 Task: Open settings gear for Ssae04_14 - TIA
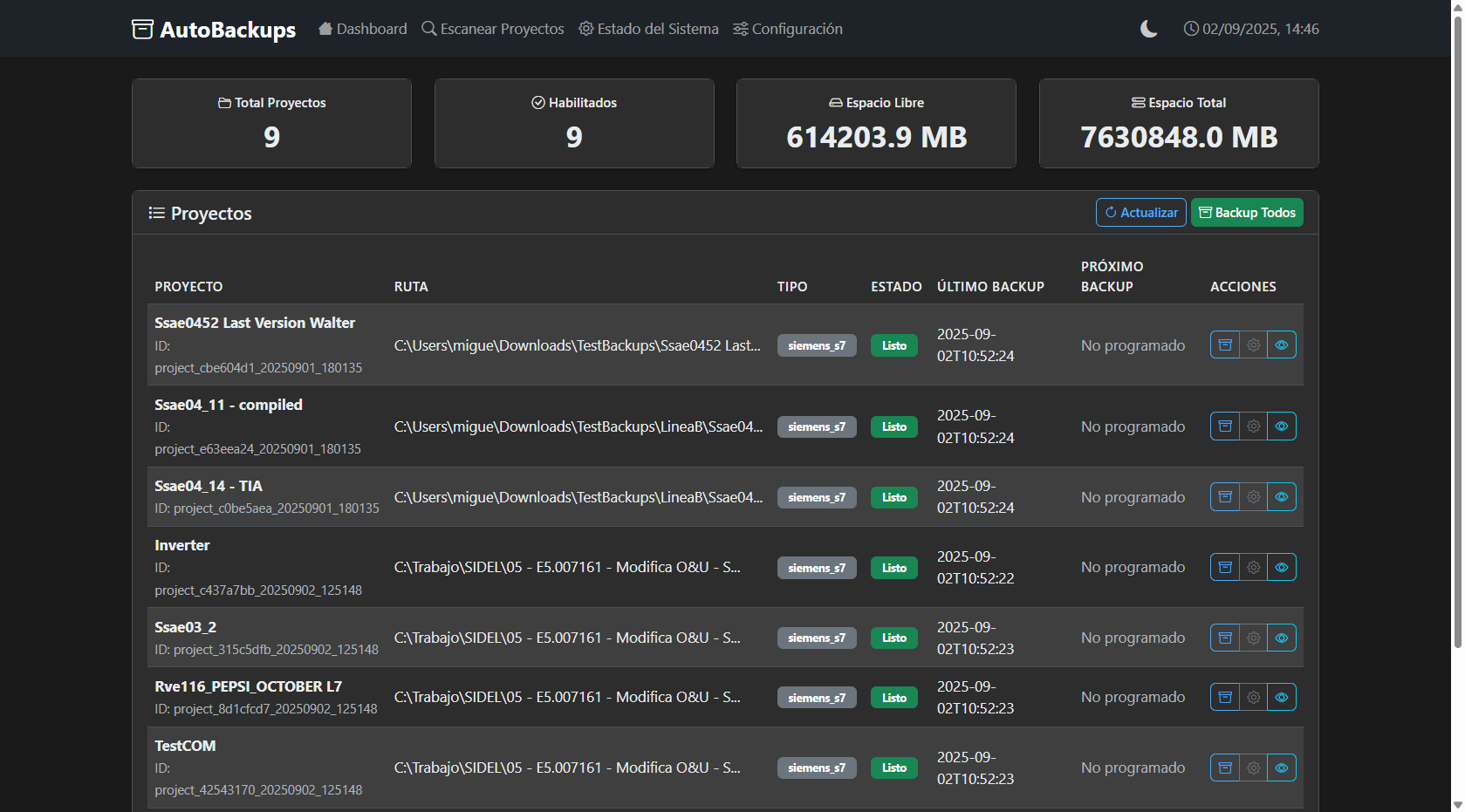(1254, 497)
